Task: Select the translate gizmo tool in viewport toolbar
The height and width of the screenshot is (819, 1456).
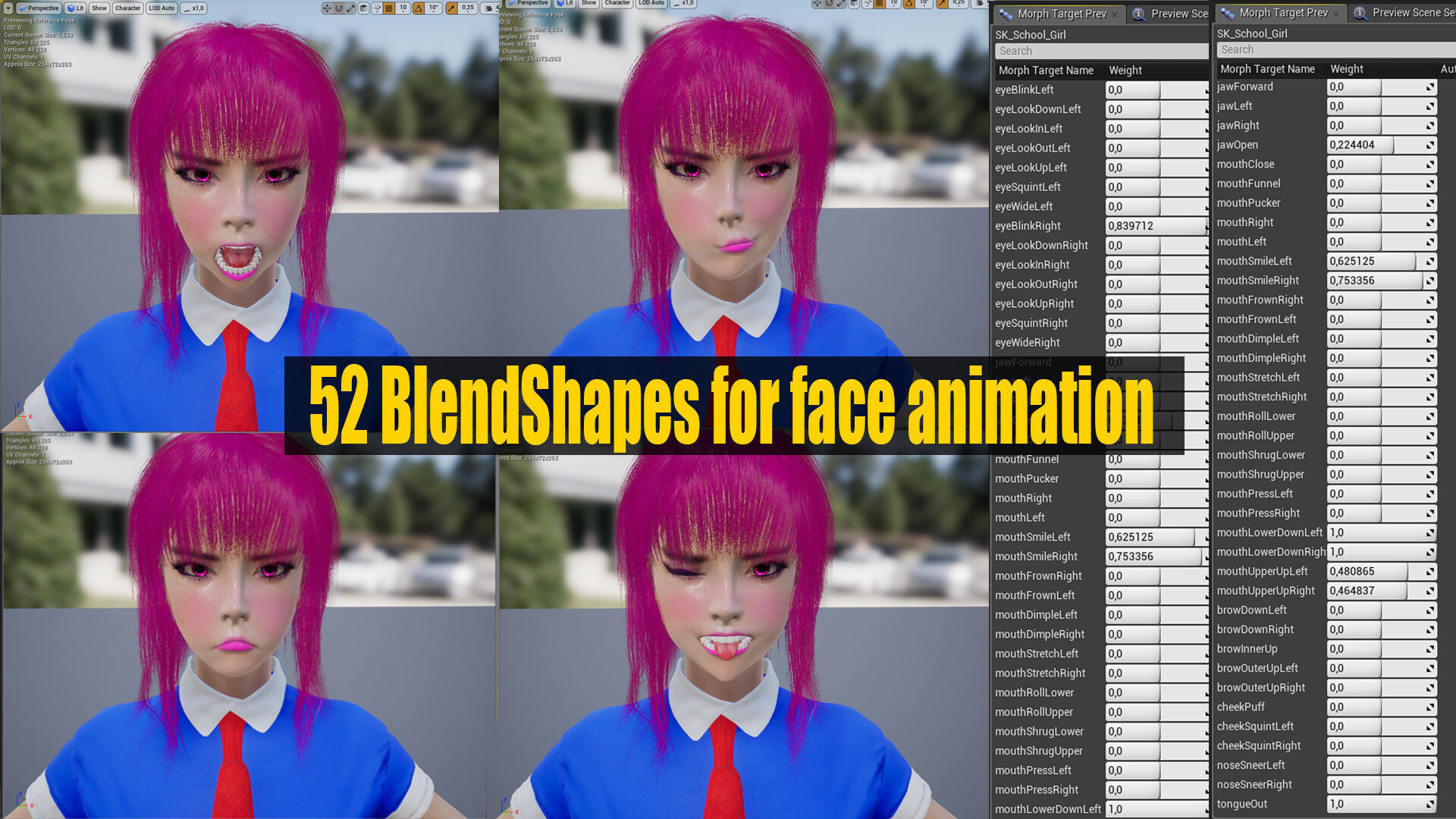Action: 327,8
